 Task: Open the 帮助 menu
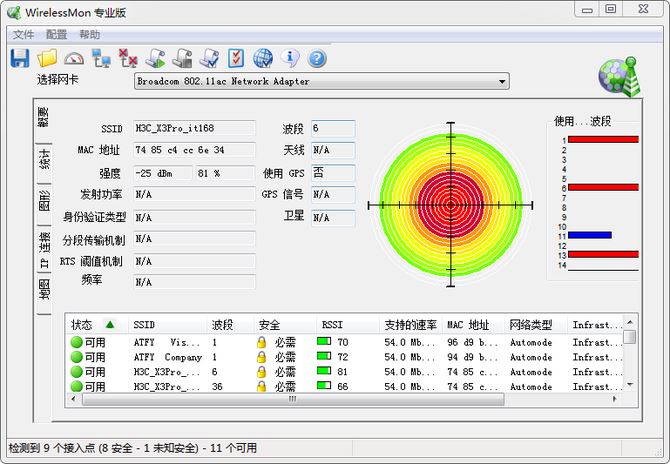pyautogui.click(x=90, y=35)
